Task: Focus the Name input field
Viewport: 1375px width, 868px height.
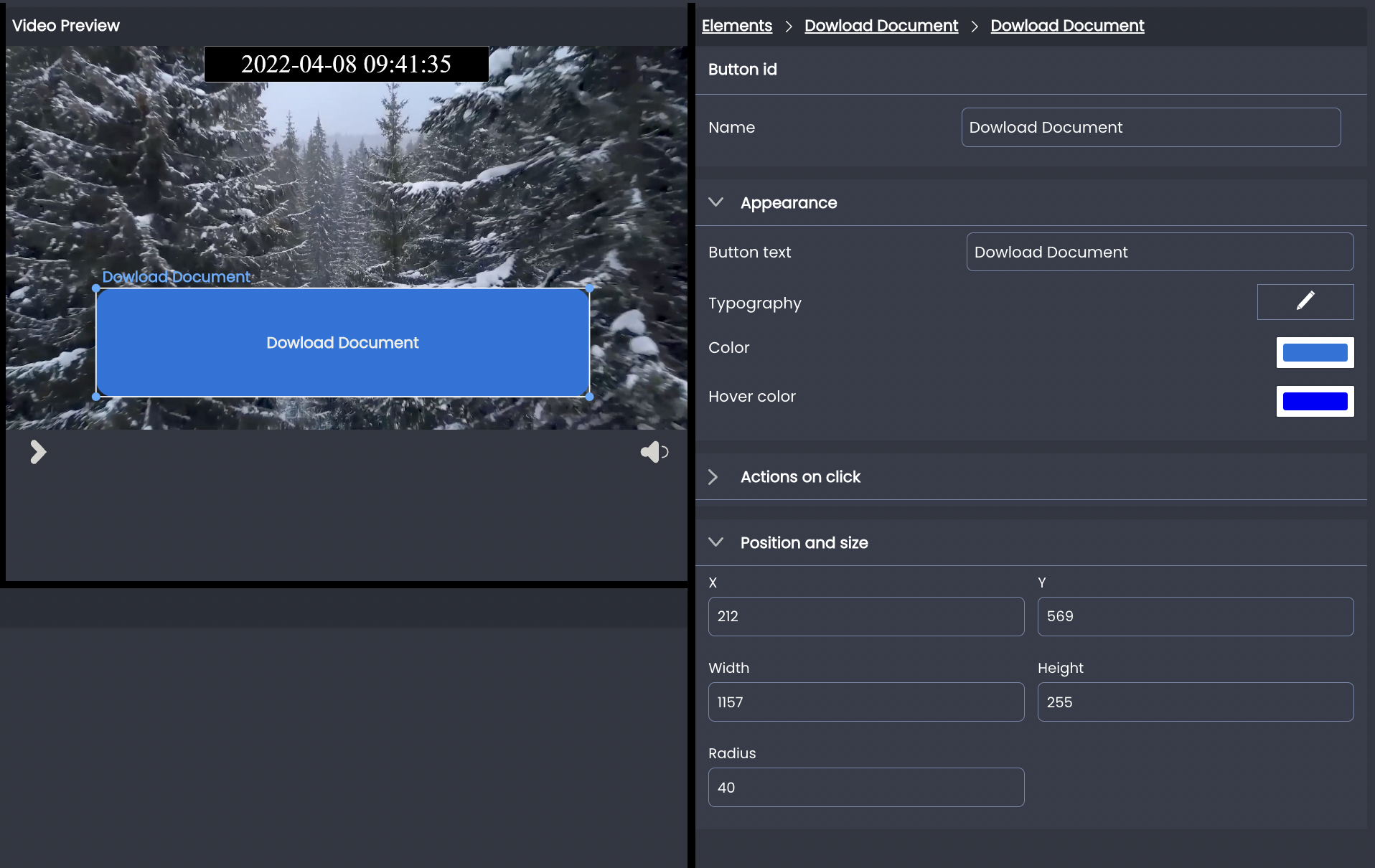Action: pyautogui.click(x=1150, y=128)
